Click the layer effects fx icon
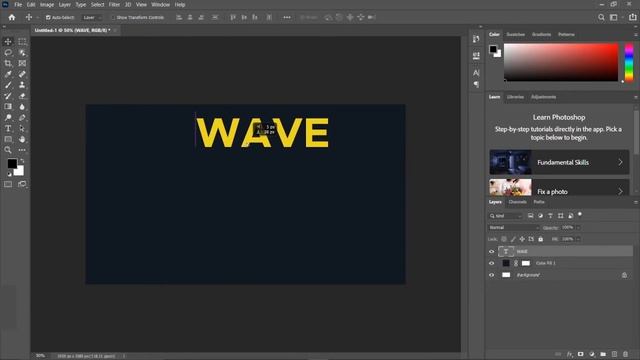This screenshot has width=640, height=360. coord(569,354)
